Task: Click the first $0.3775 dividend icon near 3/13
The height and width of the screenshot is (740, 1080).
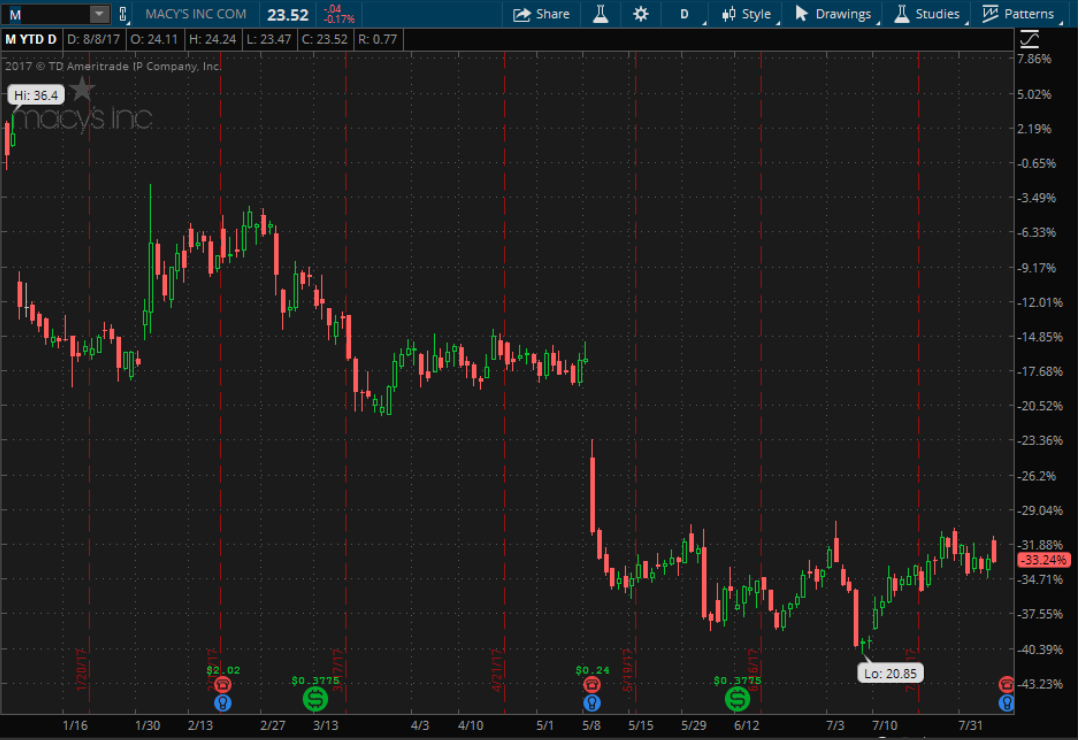Action: pyautogui.click(x=315, y=699)
